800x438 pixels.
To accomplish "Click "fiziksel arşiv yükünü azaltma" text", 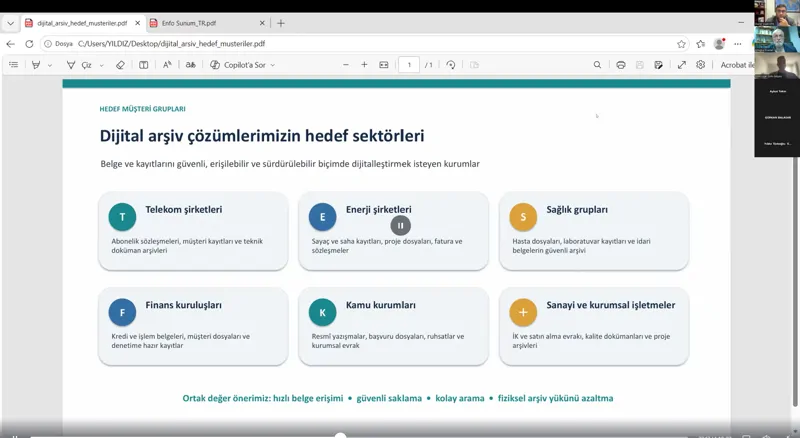I will pos(556,399).
